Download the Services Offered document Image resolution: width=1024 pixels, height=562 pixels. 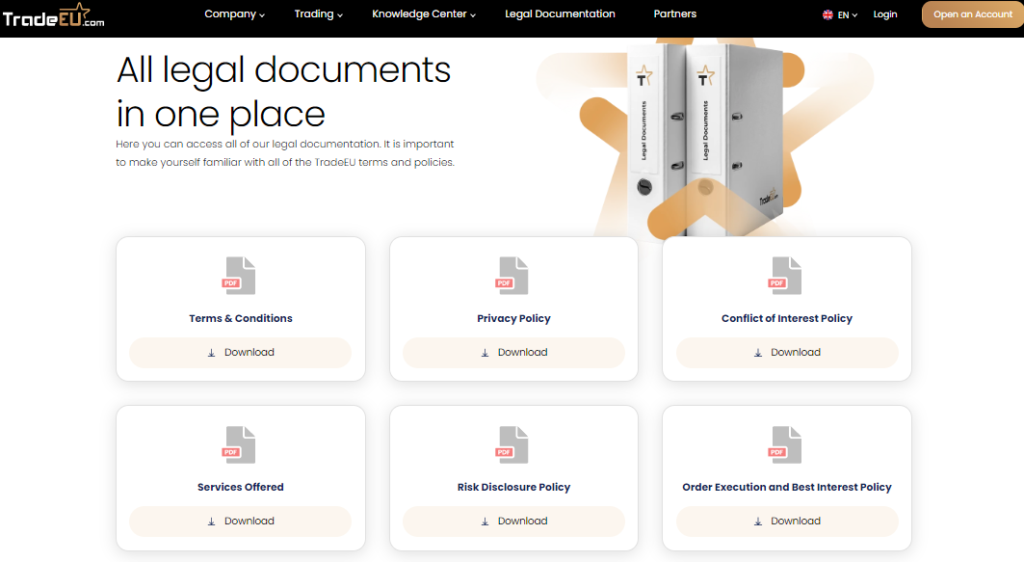[x=240, y=522]
